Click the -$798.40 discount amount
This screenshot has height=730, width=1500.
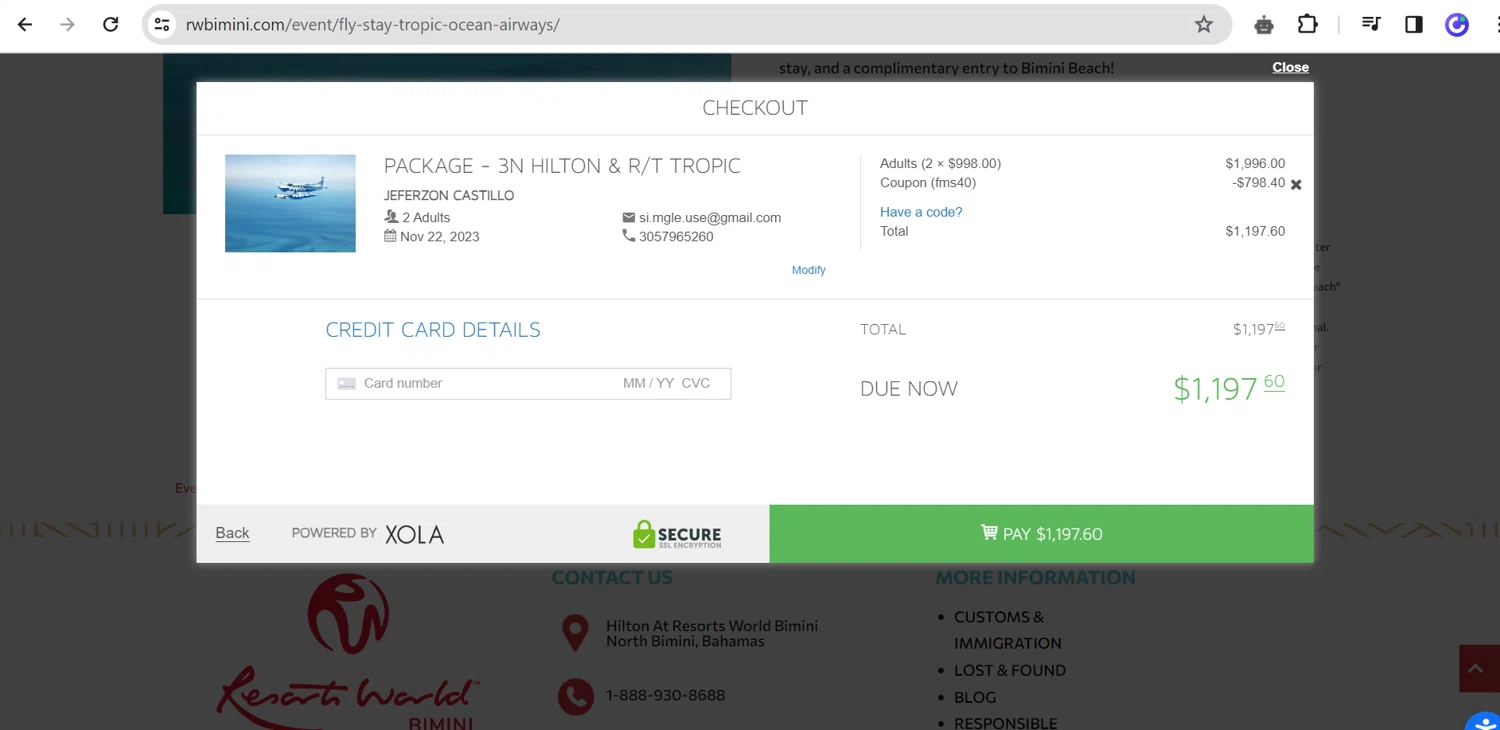(1259, 183)
